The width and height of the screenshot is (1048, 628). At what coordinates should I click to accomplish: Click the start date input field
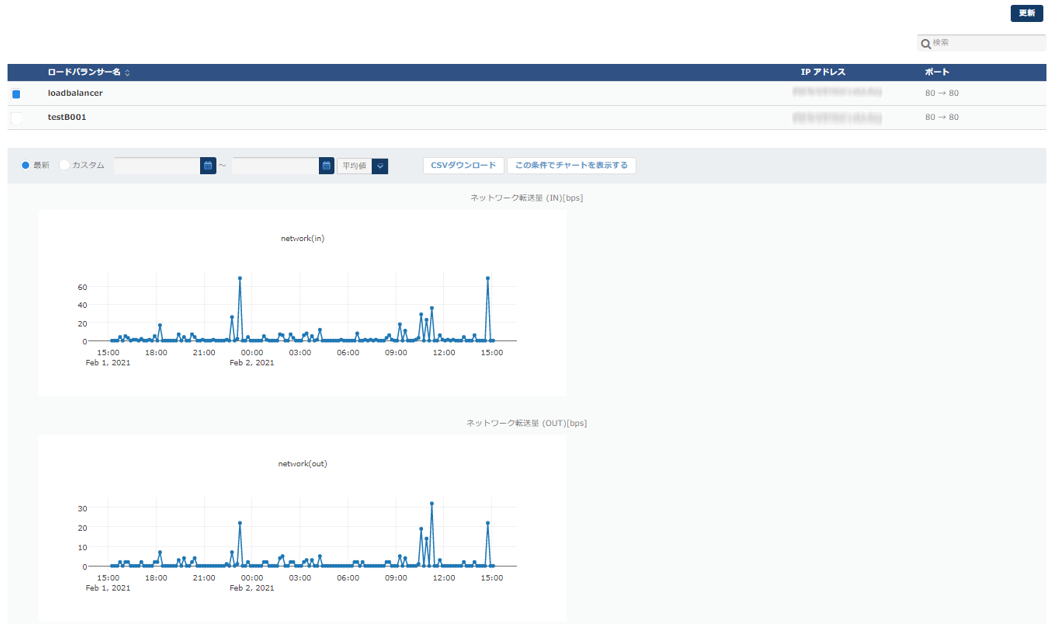coord(157,166)
